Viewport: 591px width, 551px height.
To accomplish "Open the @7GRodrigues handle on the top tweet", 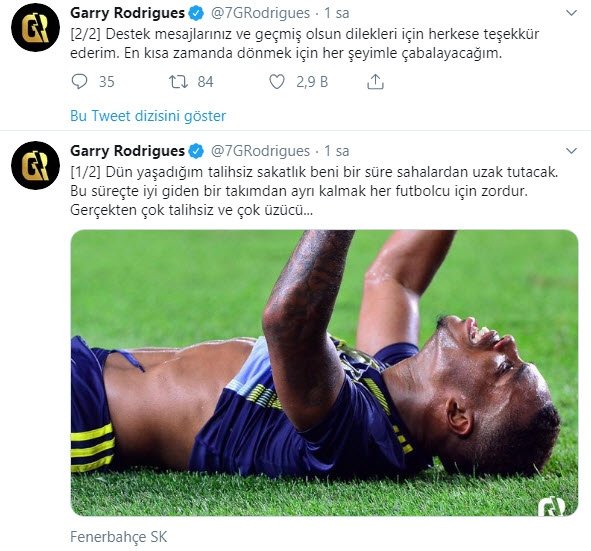I will pyautogui.click(x=260, y=13).
